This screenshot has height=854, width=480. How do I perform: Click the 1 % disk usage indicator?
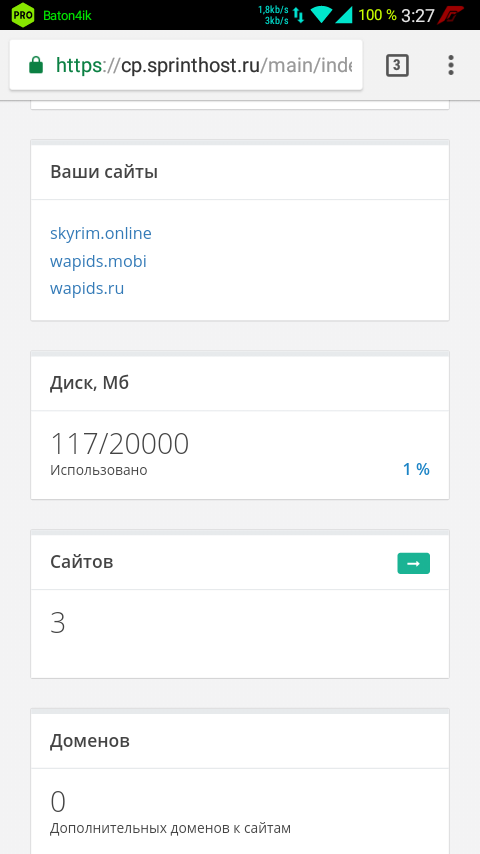click(x=416, y=469)
